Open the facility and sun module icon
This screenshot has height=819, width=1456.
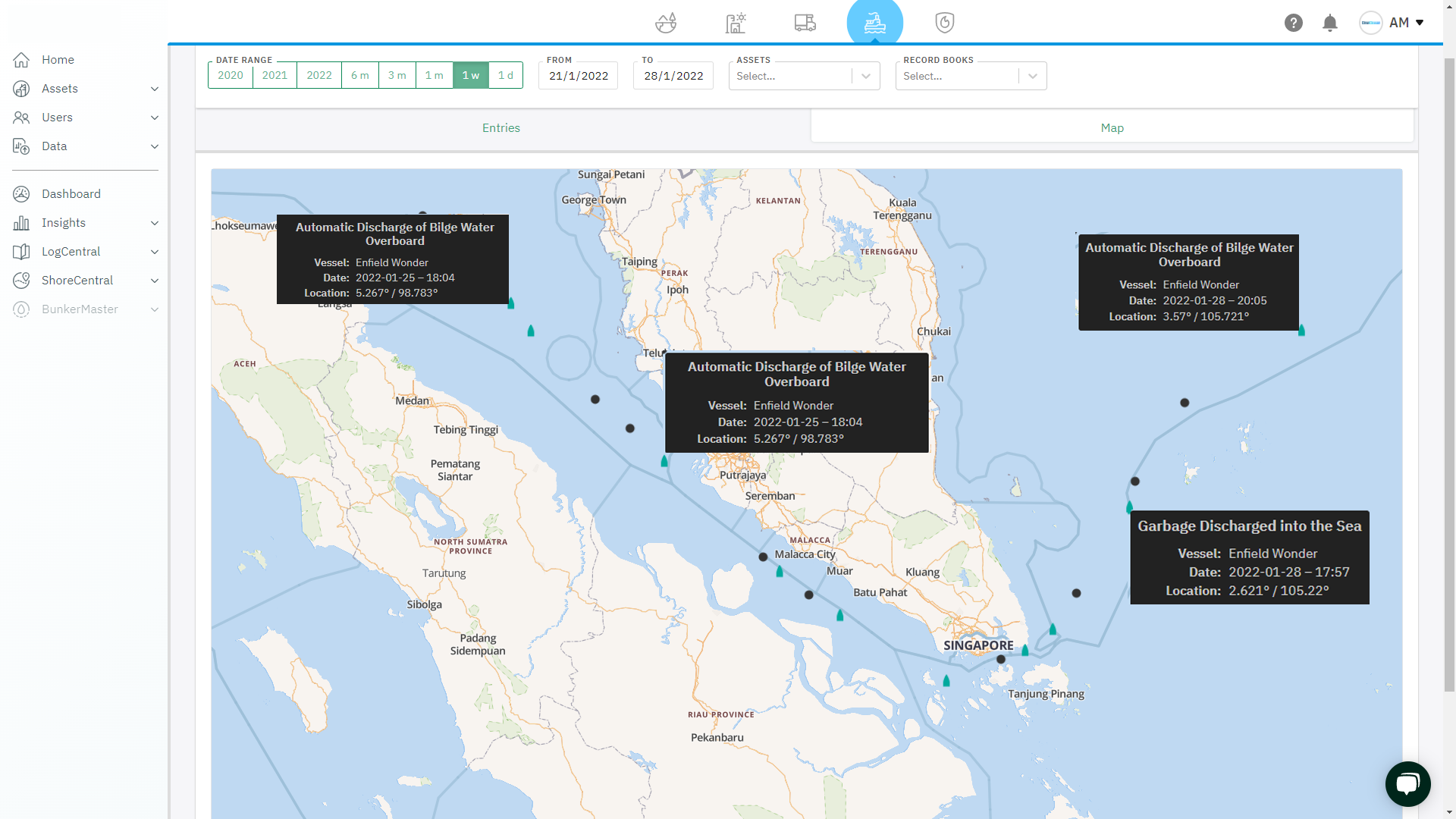tap(736, 23)
